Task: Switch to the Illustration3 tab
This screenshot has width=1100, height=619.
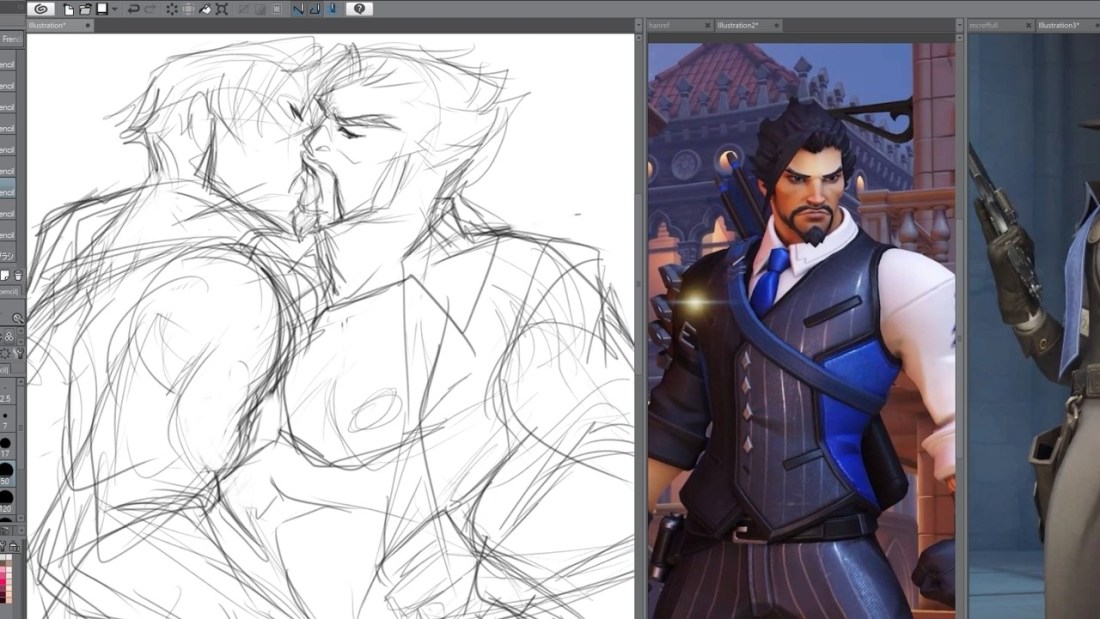Action: (x=1058, y=25)
